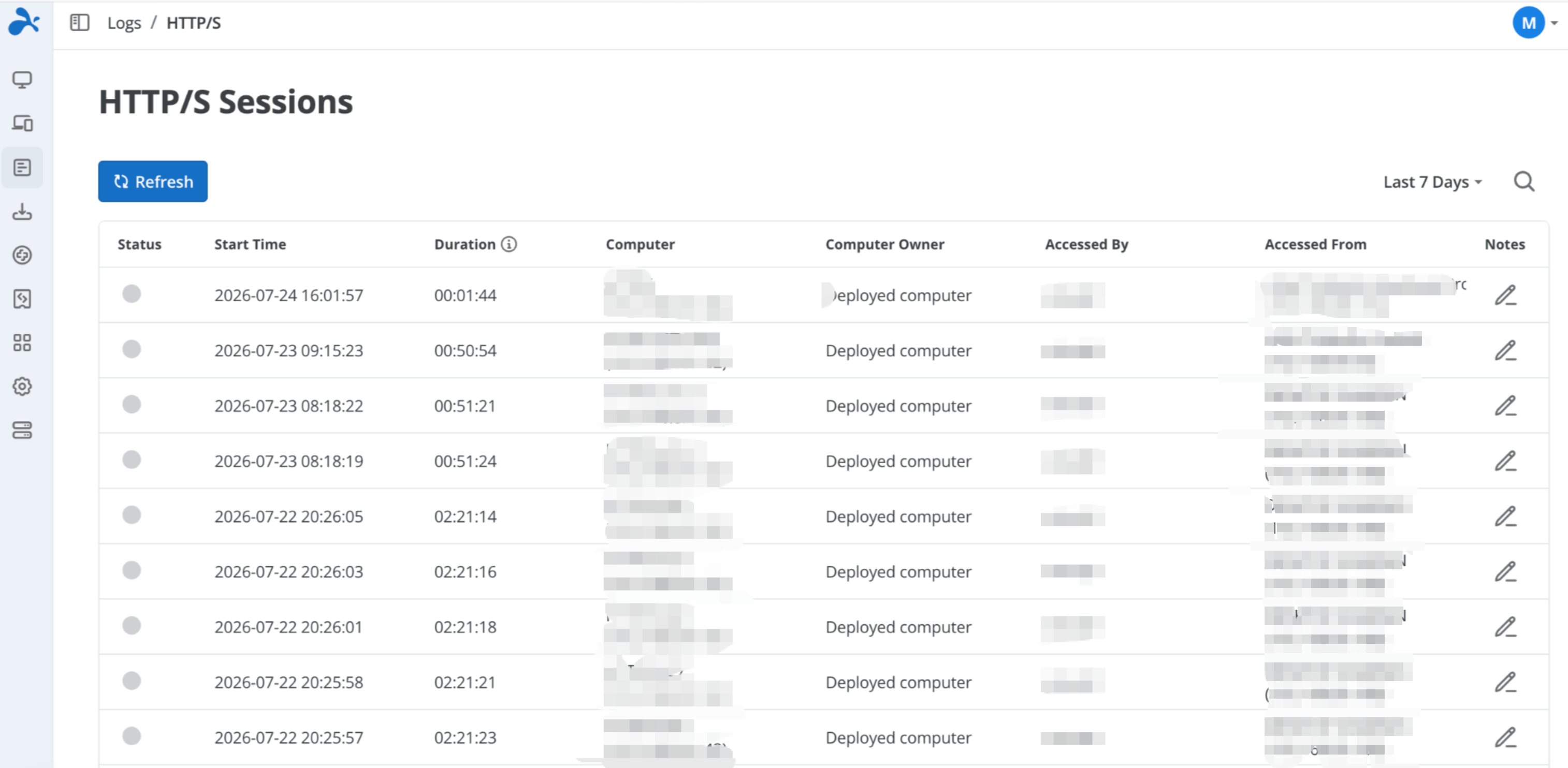Go to Logs in the breadcrumb
Screen dimensions: 1568x768
click(x=124, y=23)
